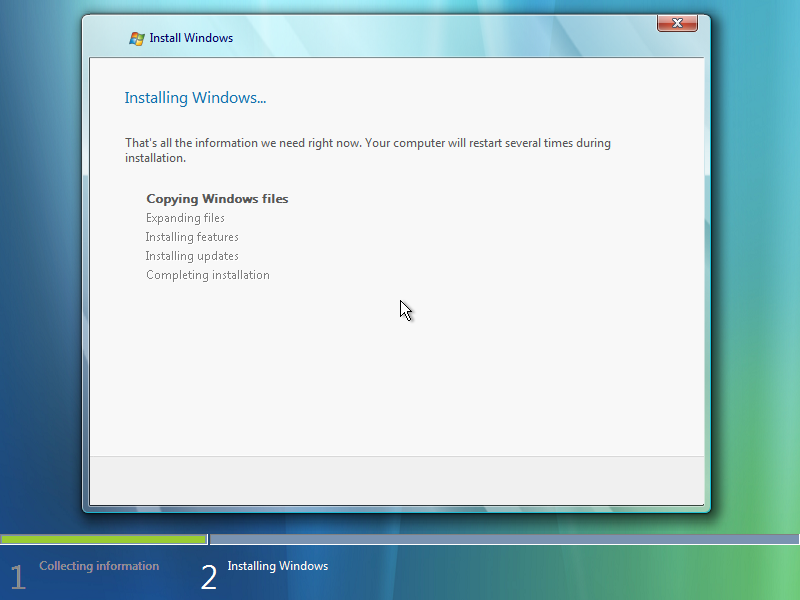This screenshot has height=600, width=800.
Task: Click the Completing installation step entry
Action: 208,275
